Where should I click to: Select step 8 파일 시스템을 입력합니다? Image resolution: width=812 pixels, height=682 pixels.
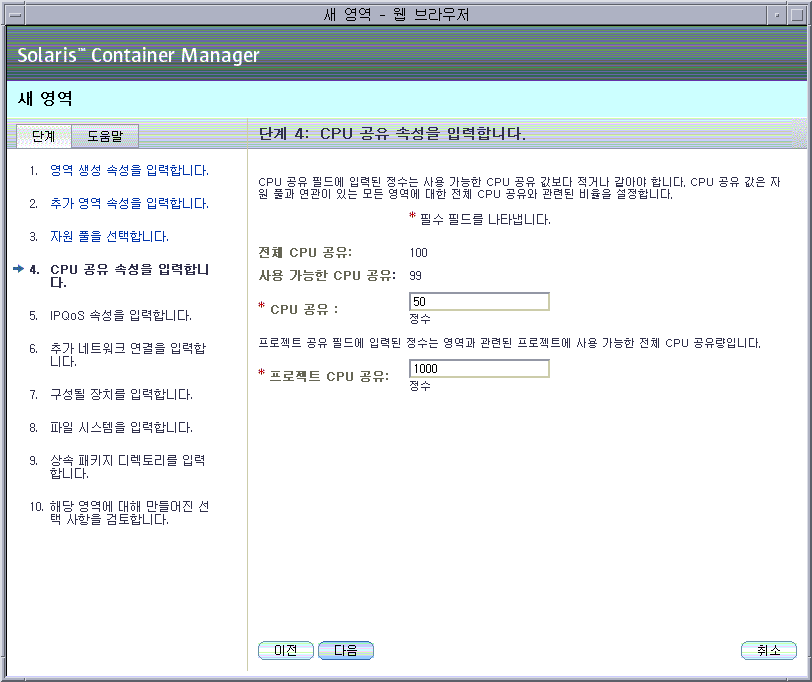(121, 428)
